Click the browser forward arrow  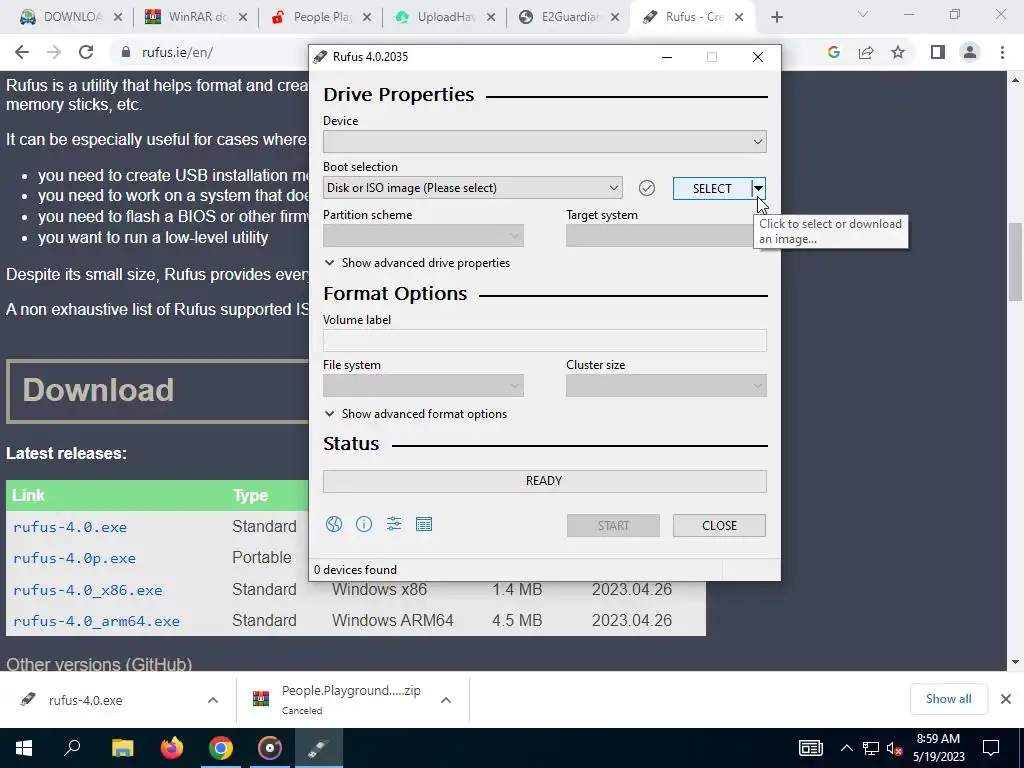point(54,52)
